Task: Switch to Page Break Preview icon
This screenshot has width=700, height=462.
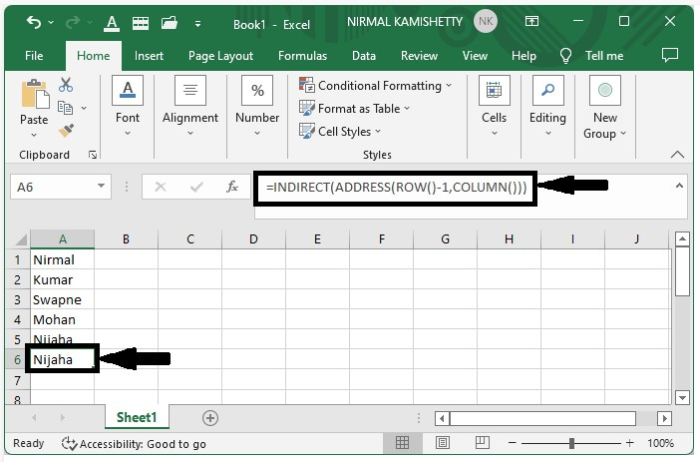Action: (x=483, y=442)
